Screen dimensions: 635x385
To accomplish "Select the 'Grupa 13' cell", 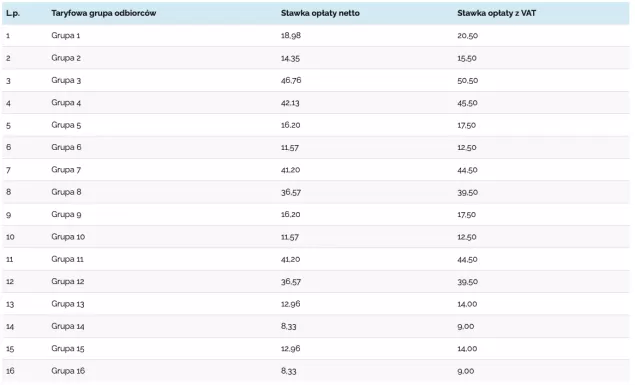I will (67, 304).
